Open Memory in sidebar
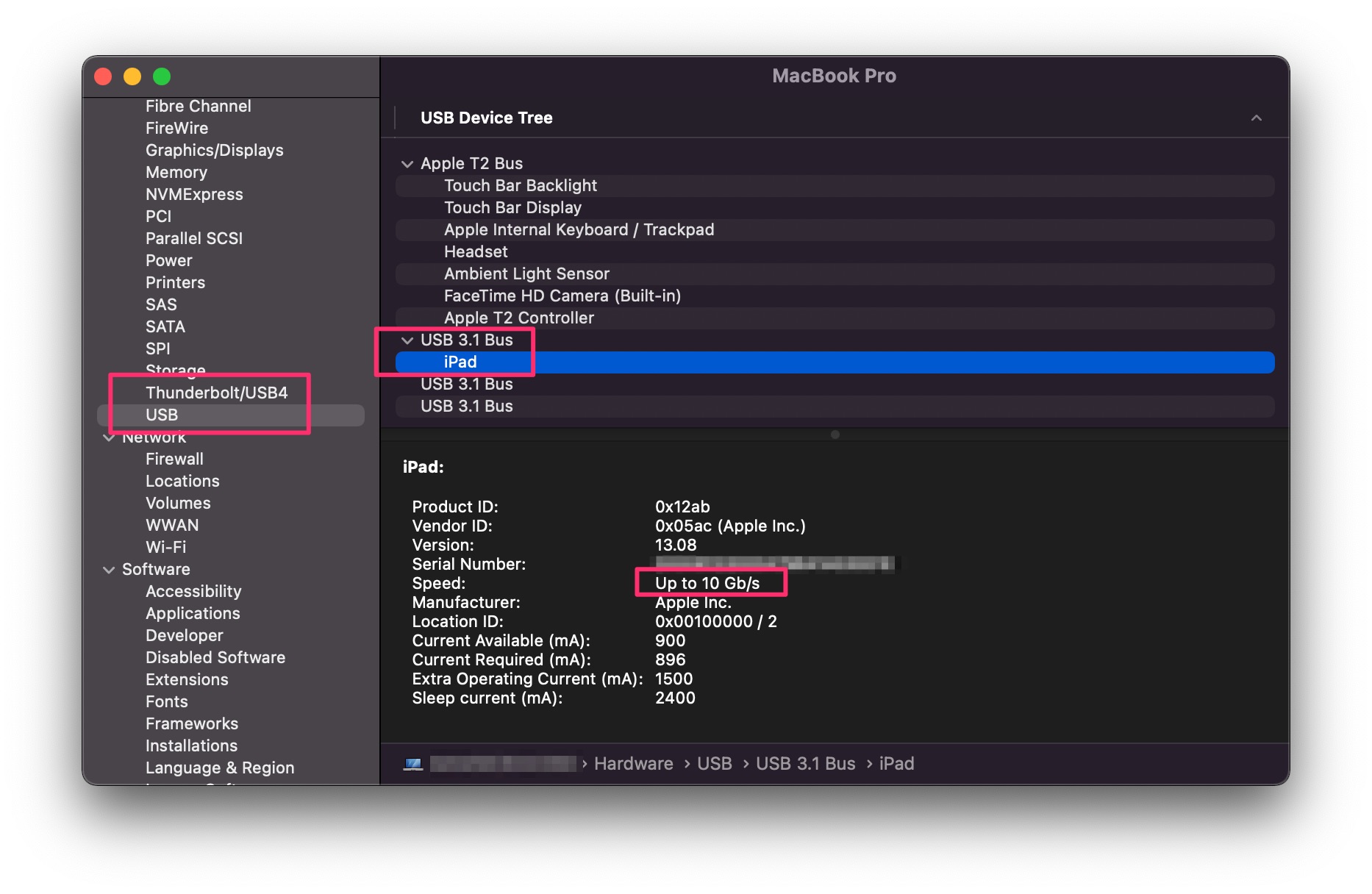This screenshot has height=894, width=1372. (x=176, y=173)
